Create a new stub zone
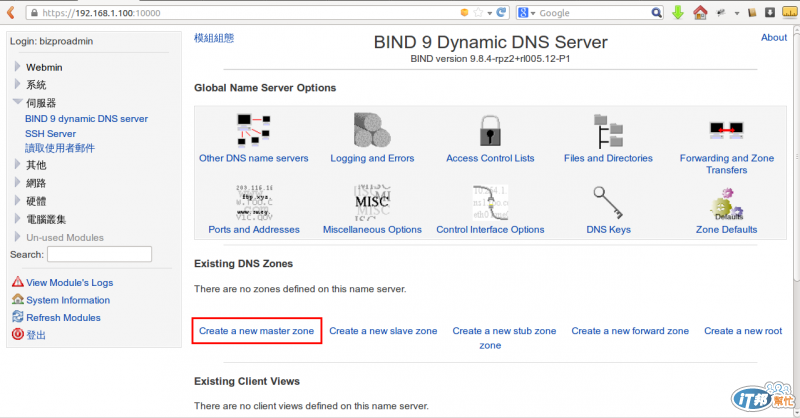Viewport: 800px width, 418px height. pos(504,331)
